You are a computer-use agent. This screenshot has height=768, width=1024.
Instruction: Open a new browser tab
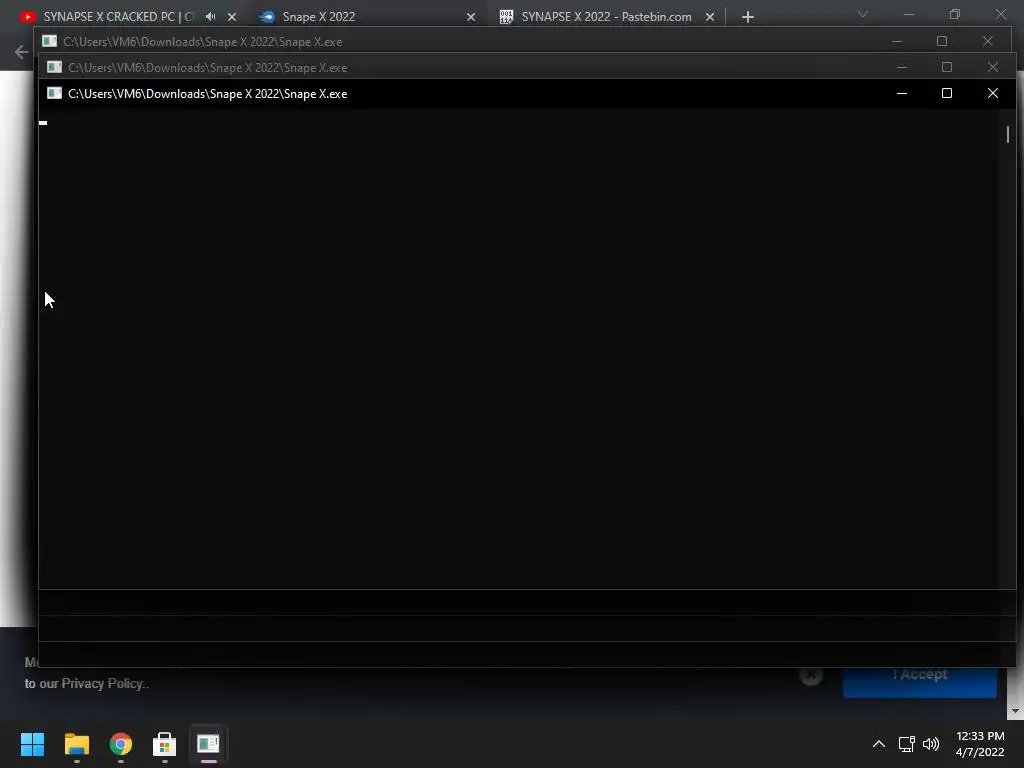click(748, 17)
